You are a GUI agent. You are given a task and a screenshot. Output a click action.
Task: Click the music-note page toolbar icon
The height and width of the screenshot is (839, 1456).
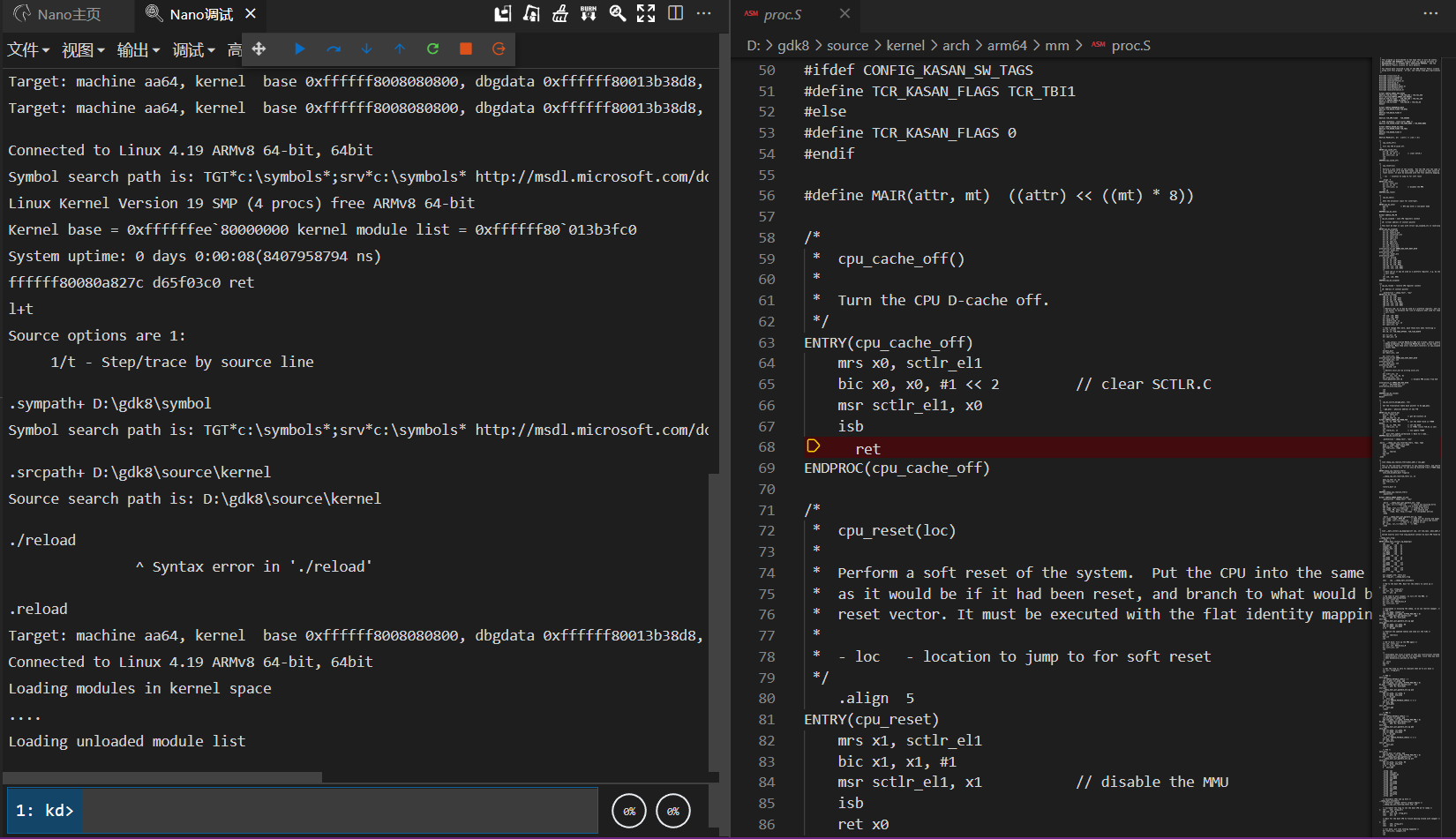click(531, 13)
